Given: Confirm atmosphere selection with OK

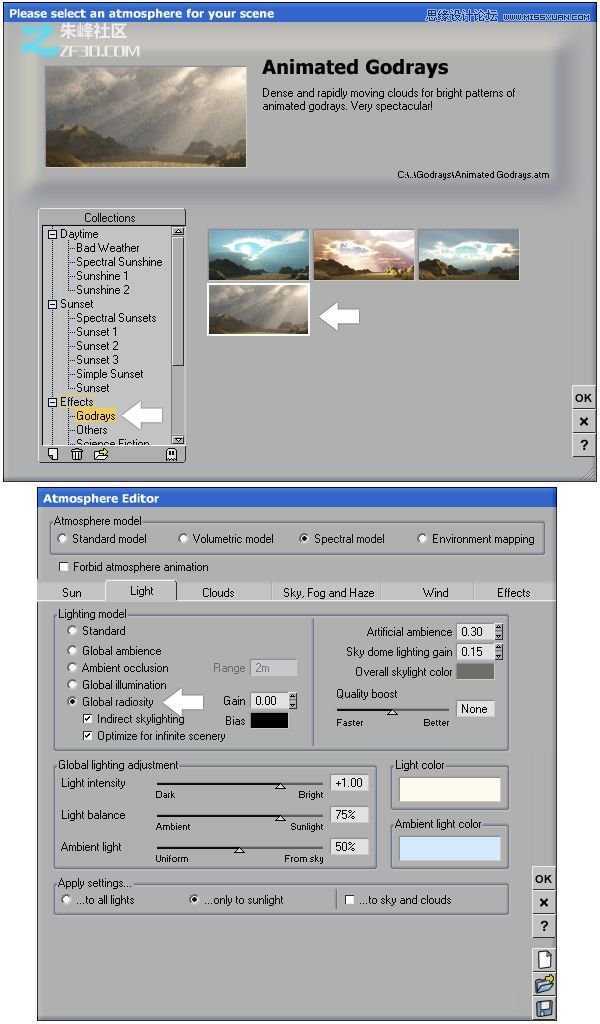Looking at the screenshot, I should 584,397.
